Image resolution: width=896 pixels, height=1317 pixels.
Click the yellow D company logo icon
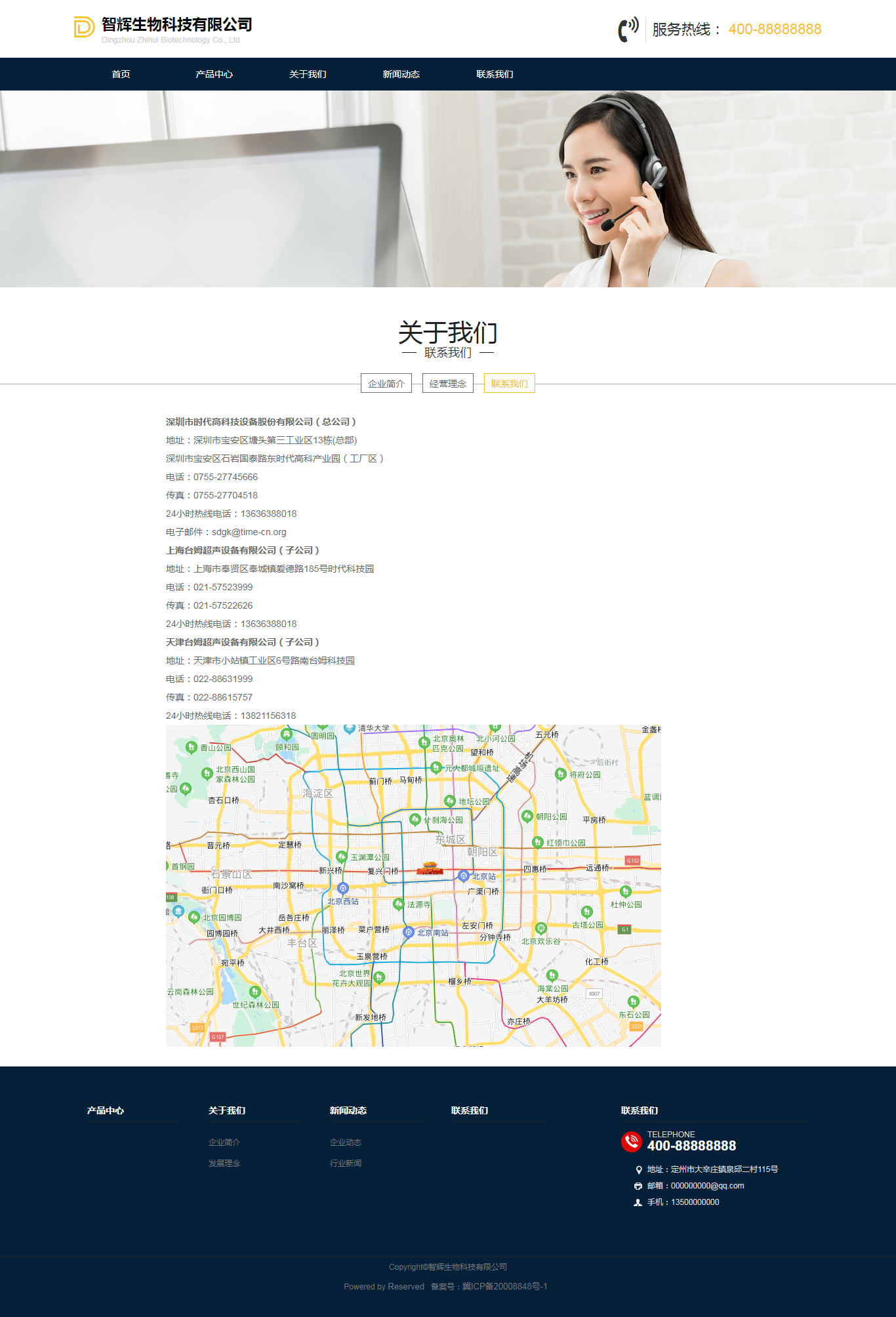click(x=84, y=28)
